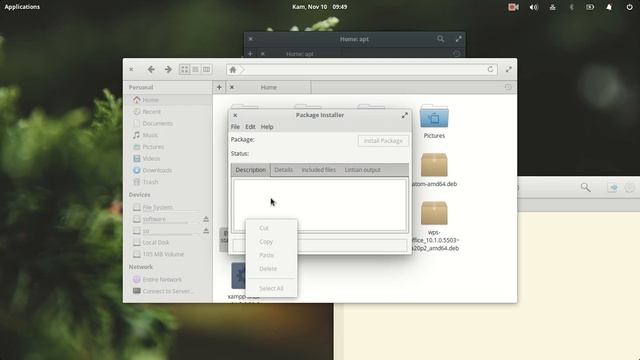
Task: Go forward in the file manager
Action: coord(168,69)
